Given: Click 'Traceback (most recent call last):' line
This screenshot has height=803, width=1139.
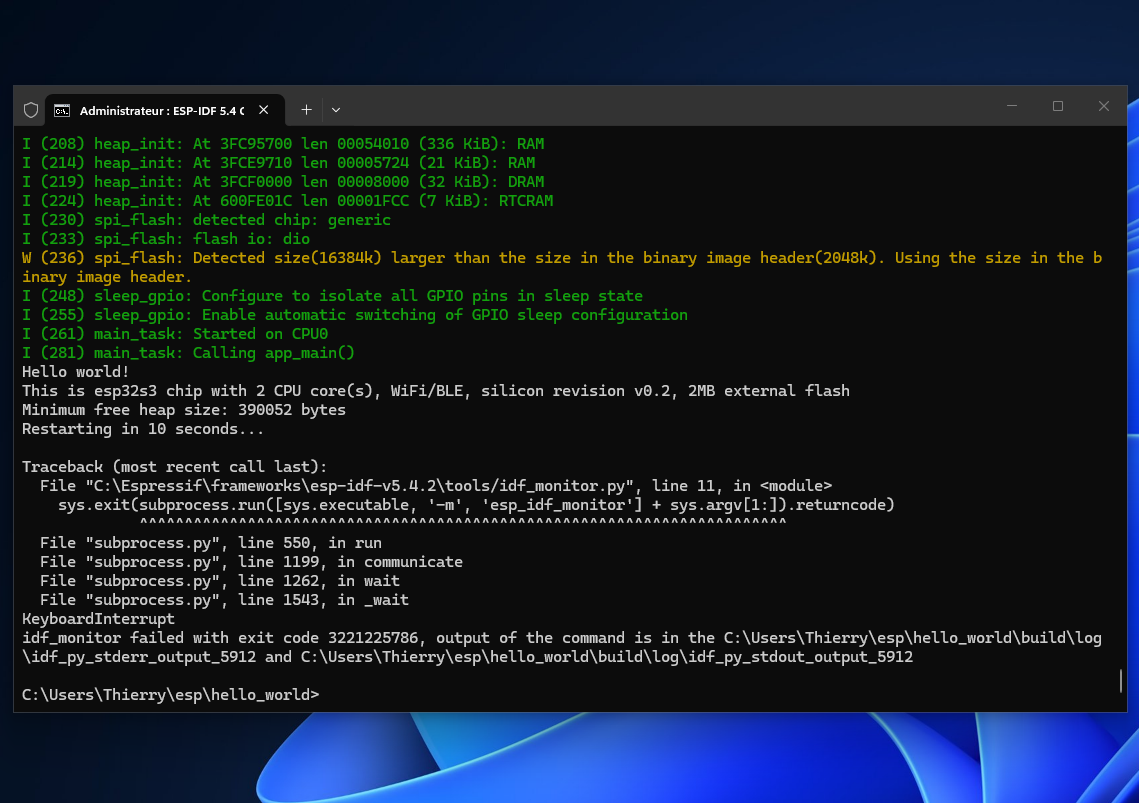Looking at the screenshot, I should pos(174,467).
